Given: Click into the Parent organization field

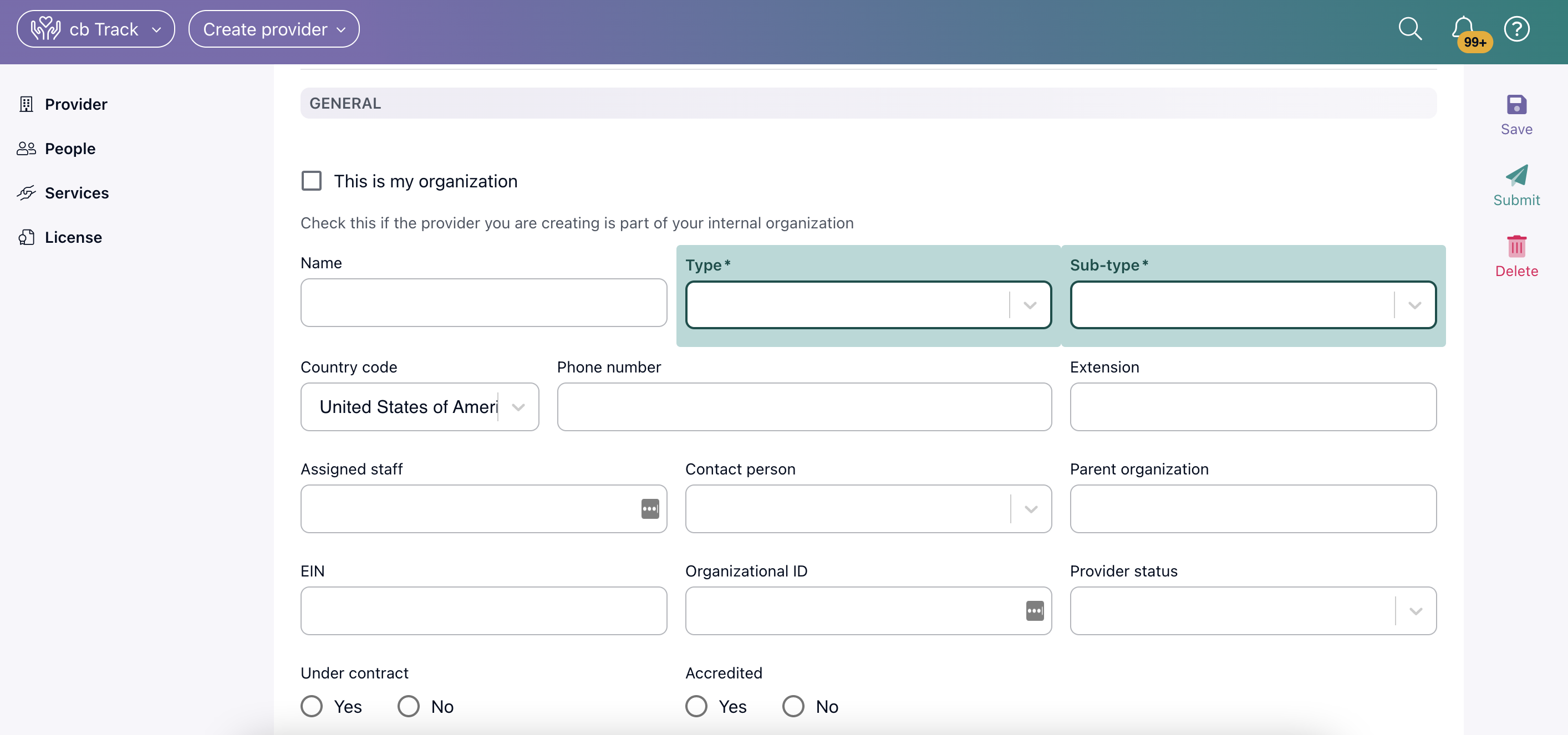Looking at the screenshot, I should [x=1253, y=509].
